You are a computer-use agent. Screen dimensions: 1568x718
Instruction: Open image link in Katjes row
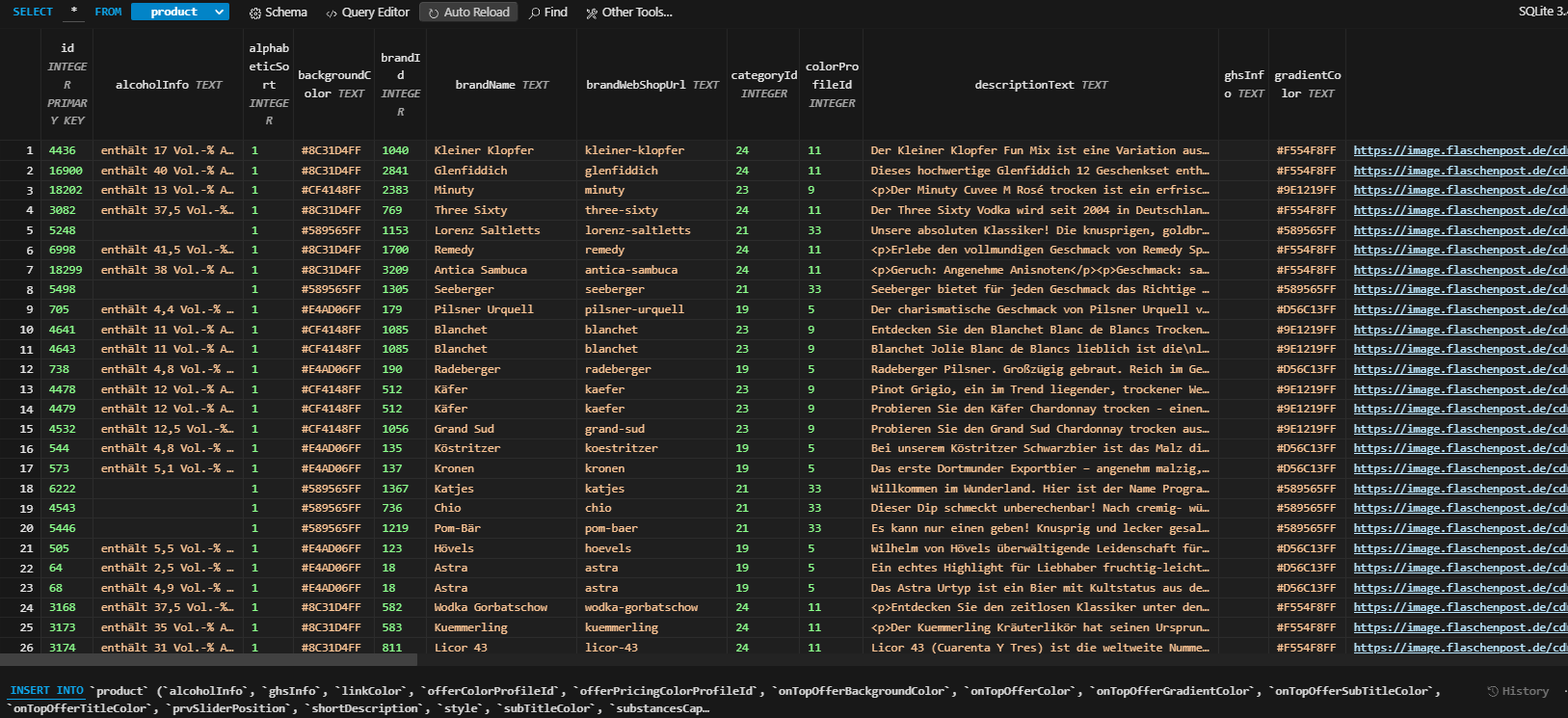point(1460,489)
